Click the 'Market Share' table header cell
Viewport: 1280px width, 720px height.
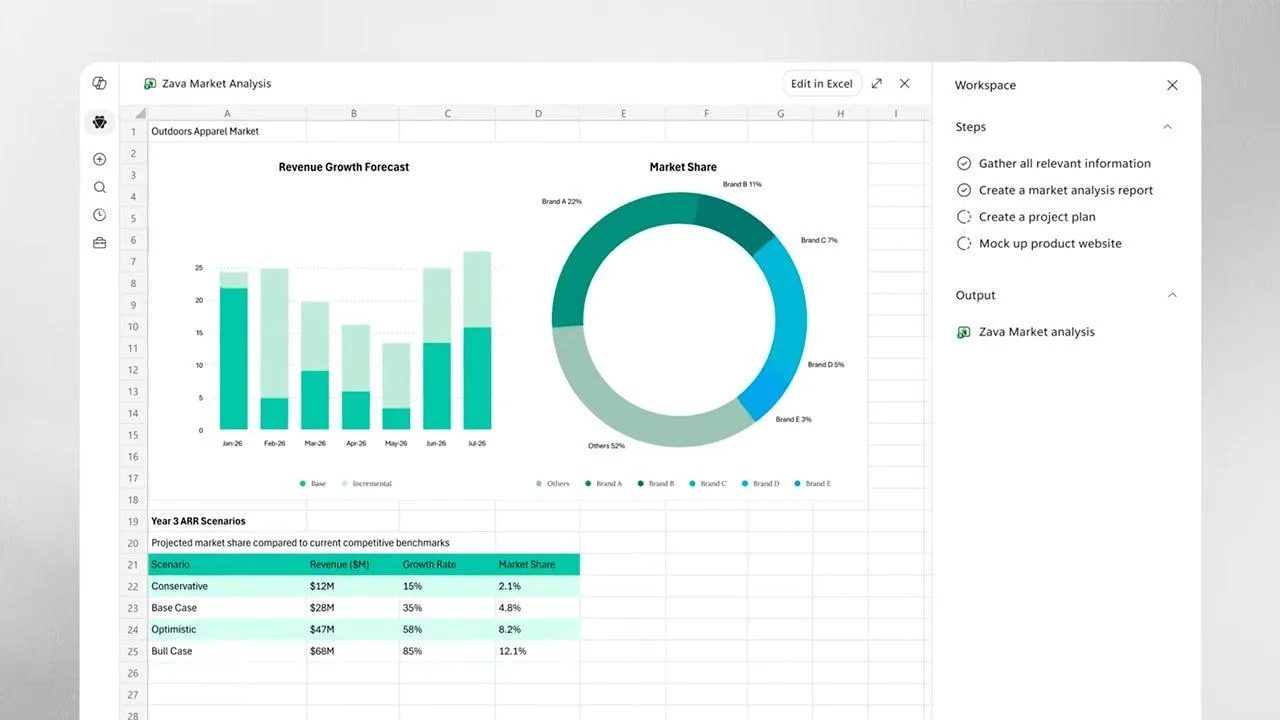click(x=538, y=565)
